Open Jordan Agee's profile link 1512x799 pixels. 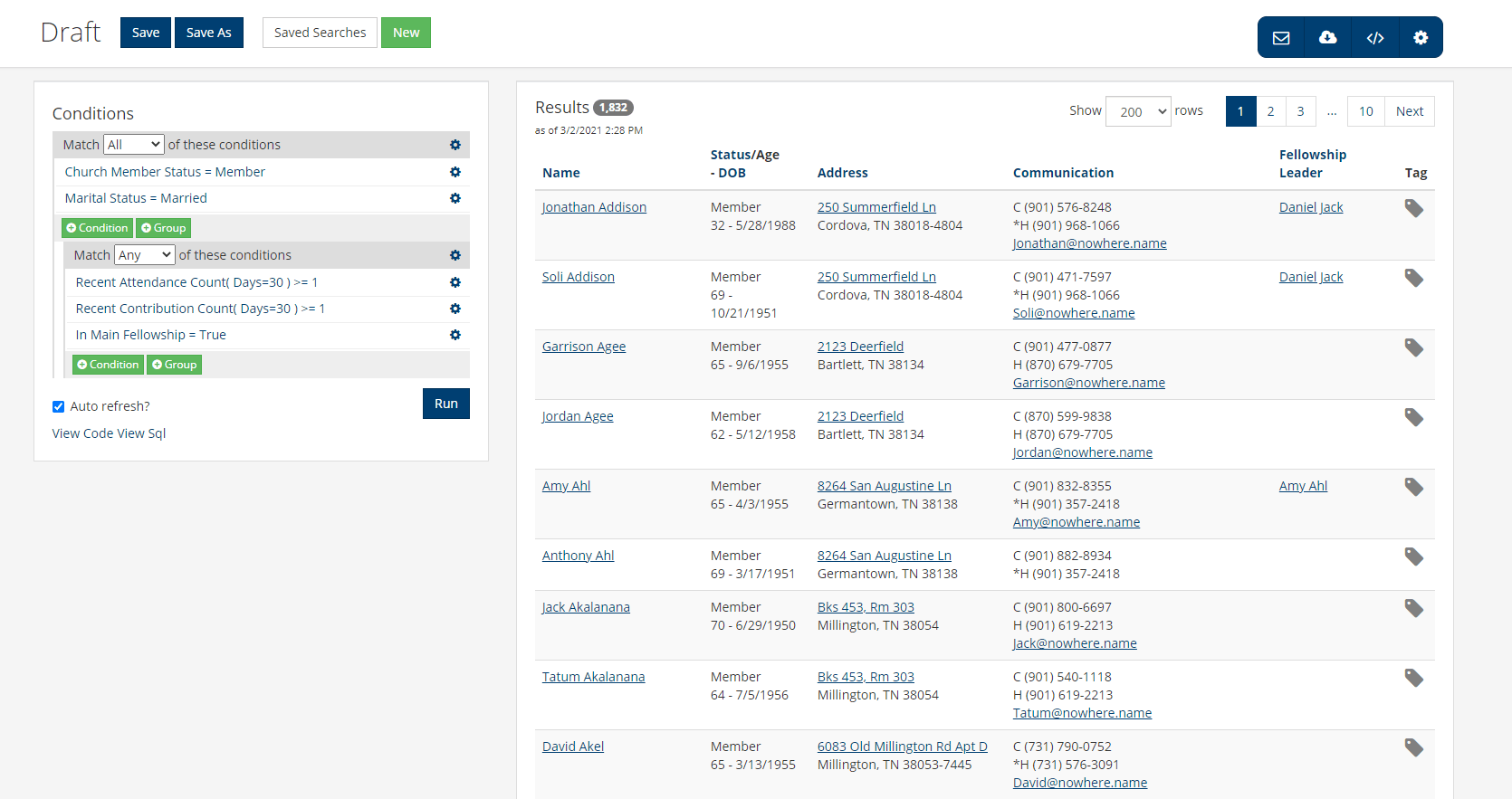[578, 416]
